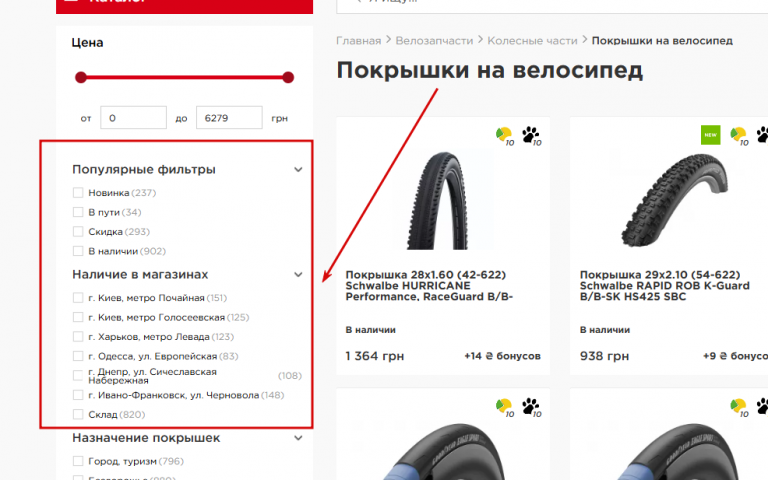Click the bonus badge on Schwalbe RAPID ROB card
Screen dimensions: 768x480
pyautogui.click(x=739, y=136)
